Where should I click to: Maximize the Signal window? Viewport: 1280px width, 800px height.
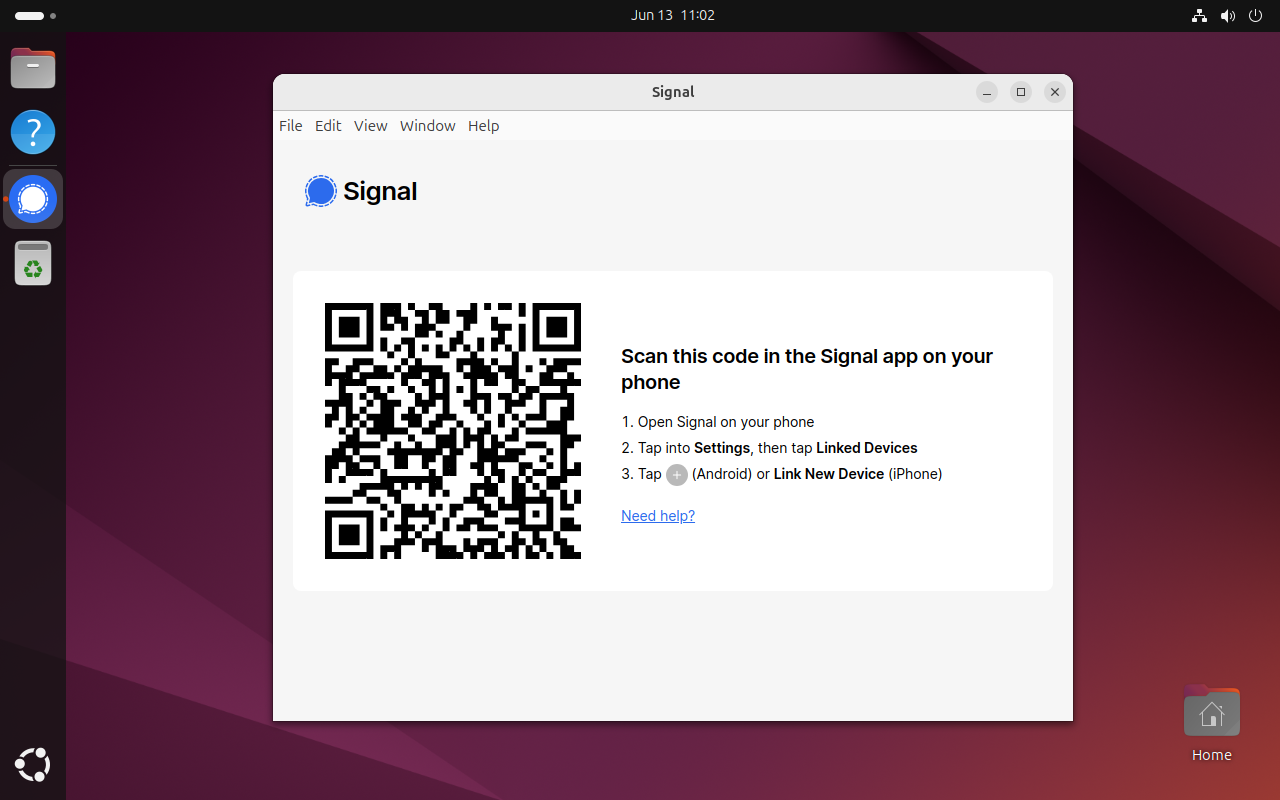1021,92
